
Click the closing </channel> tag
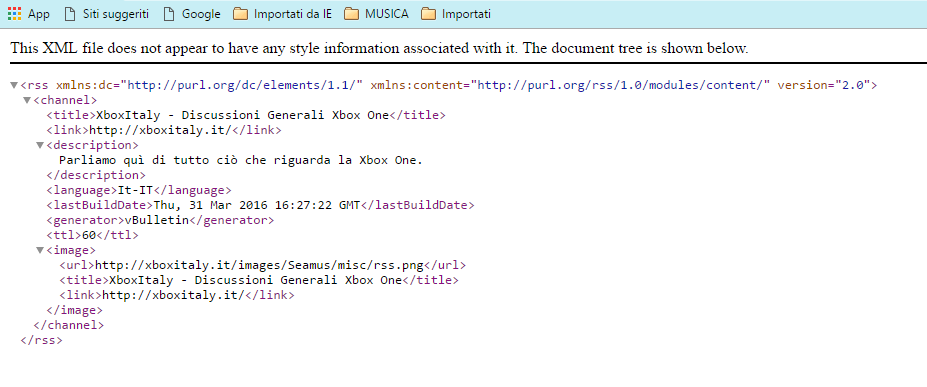[69, 325]
